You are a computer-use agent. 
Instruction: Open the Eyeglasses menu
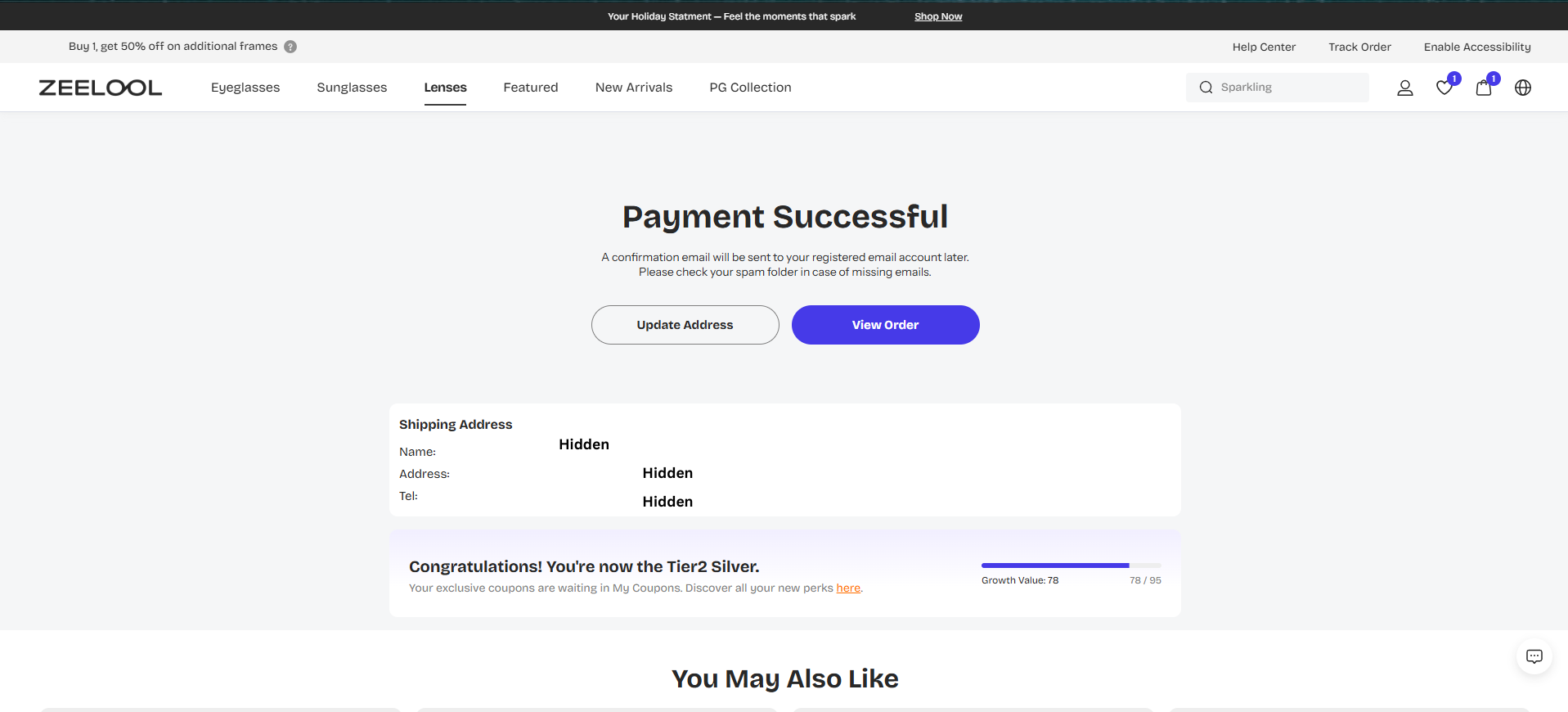[x=245, y=88]
